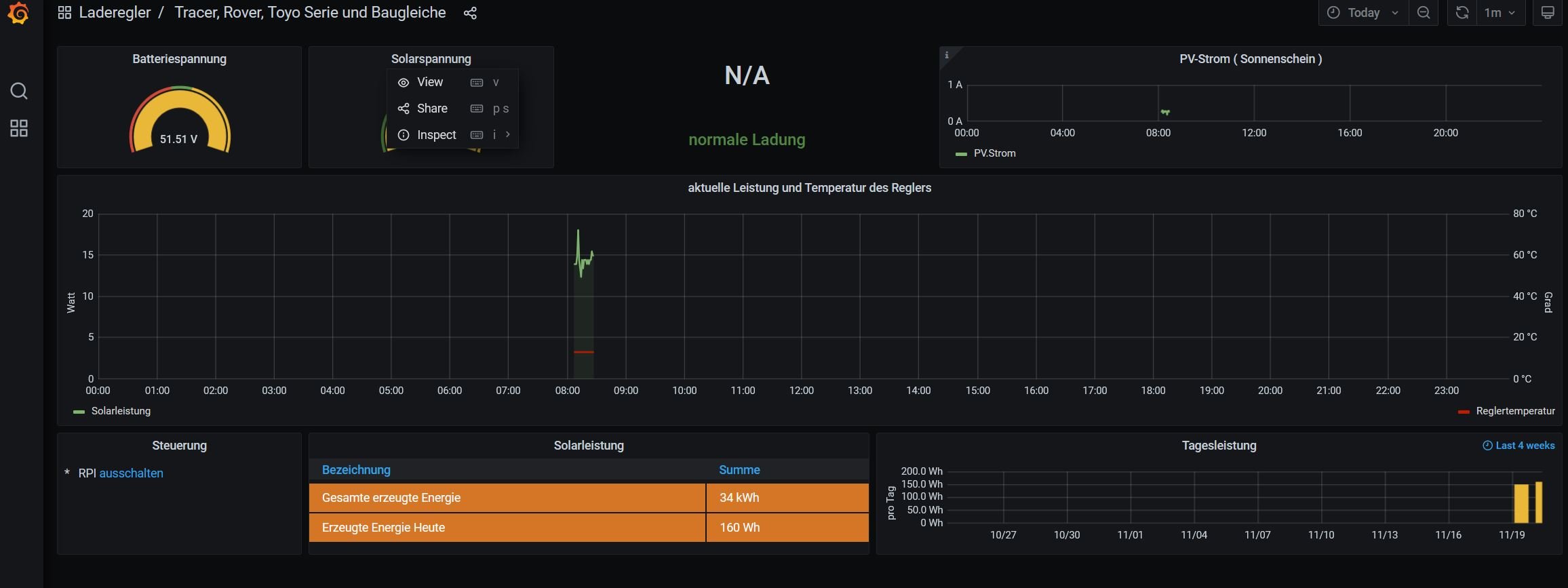This screenshot has width=1568, height=588.
Task: Toggle Solarleistung series in the legend
Action: (x=121, y=411)
